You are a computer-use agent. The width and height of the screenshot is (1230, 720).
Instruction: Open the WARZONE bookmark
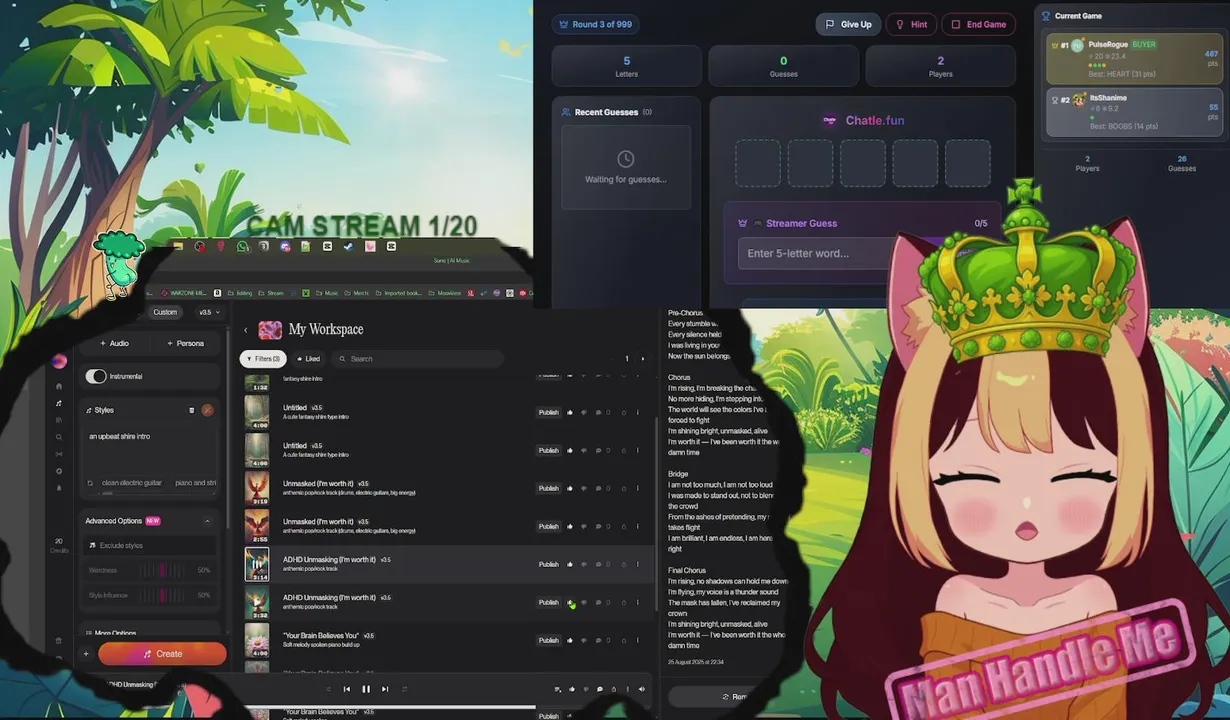coord(183,293)
